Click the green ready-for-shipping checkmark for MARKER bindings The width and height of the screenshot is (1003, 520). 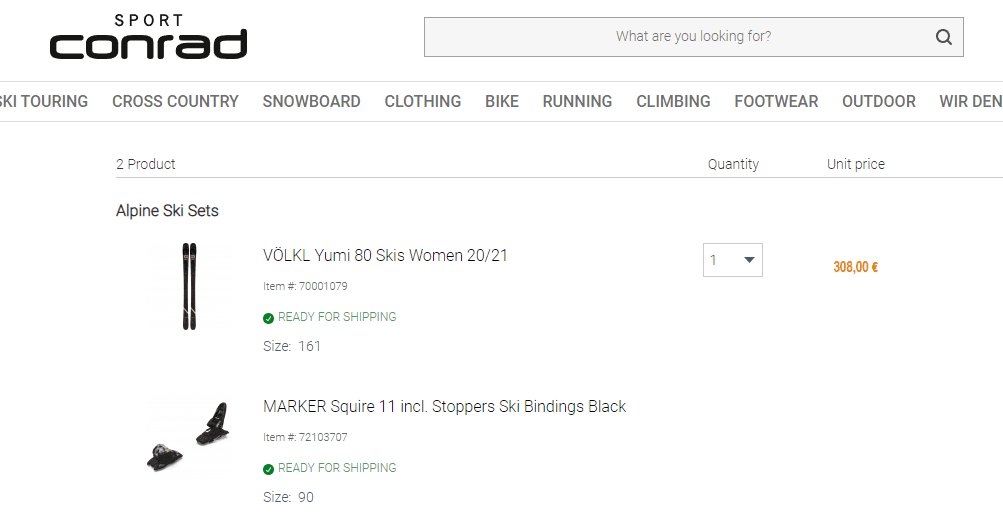coord(268,469)
